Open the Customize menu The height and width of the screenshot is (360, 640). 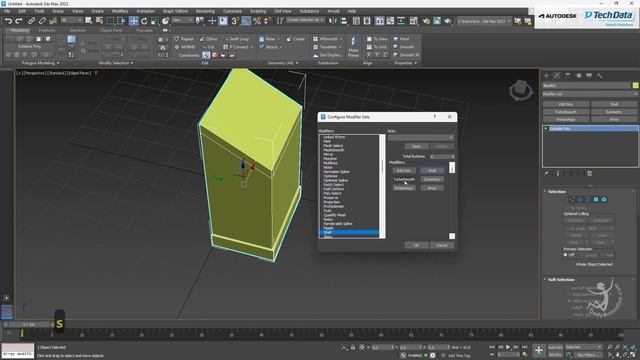pyautogui.click(x=232, y=11)
